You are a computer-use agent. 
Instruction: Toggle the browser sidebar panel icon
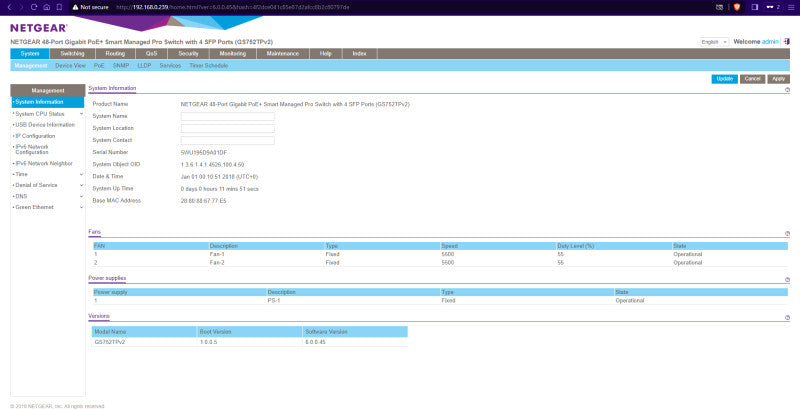coord(755,7)
